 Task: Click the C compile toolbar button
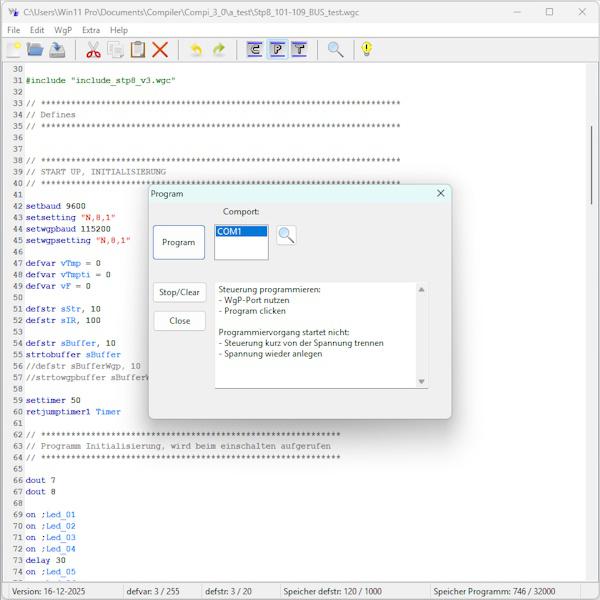click(255, 49)
